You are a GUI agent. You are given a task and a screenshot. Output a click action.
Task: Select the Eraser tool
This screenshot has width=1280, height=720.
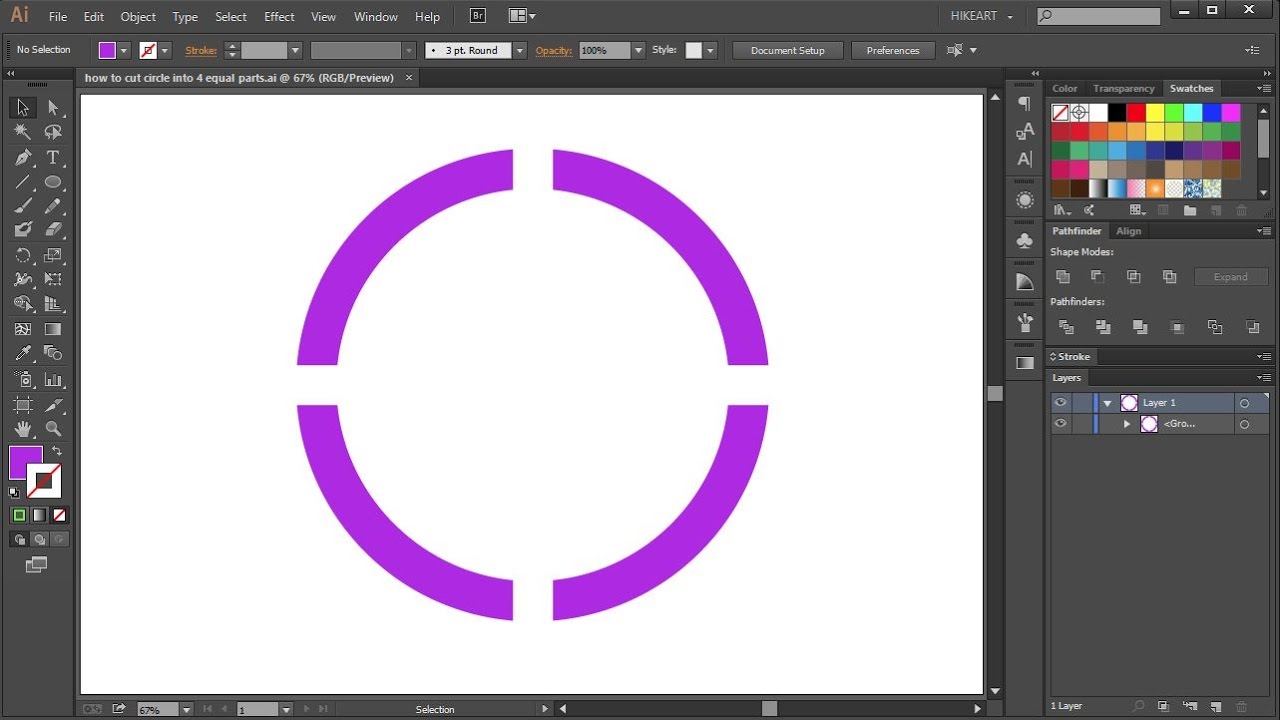point(53,230)
